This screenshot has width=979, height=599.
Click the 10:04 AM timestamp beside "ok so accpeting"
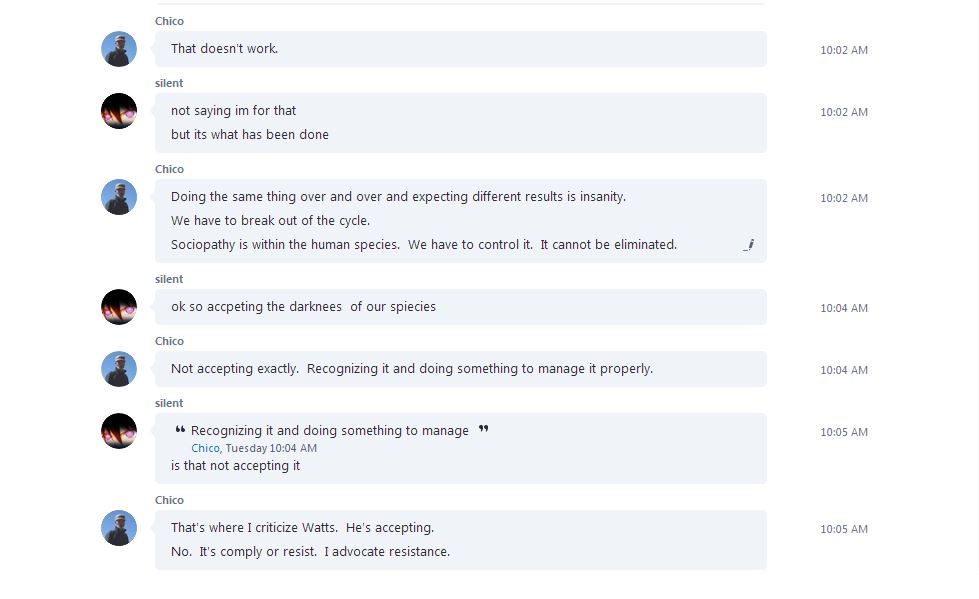[844, 308]
